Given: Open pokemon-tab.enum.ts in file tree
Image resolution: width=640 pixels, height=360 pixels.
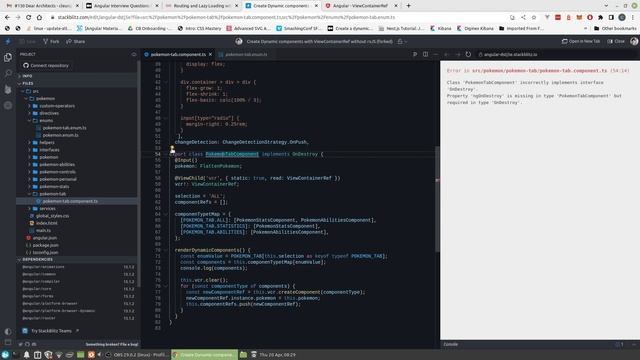Looking at the screenshot, I should (61, 128).
